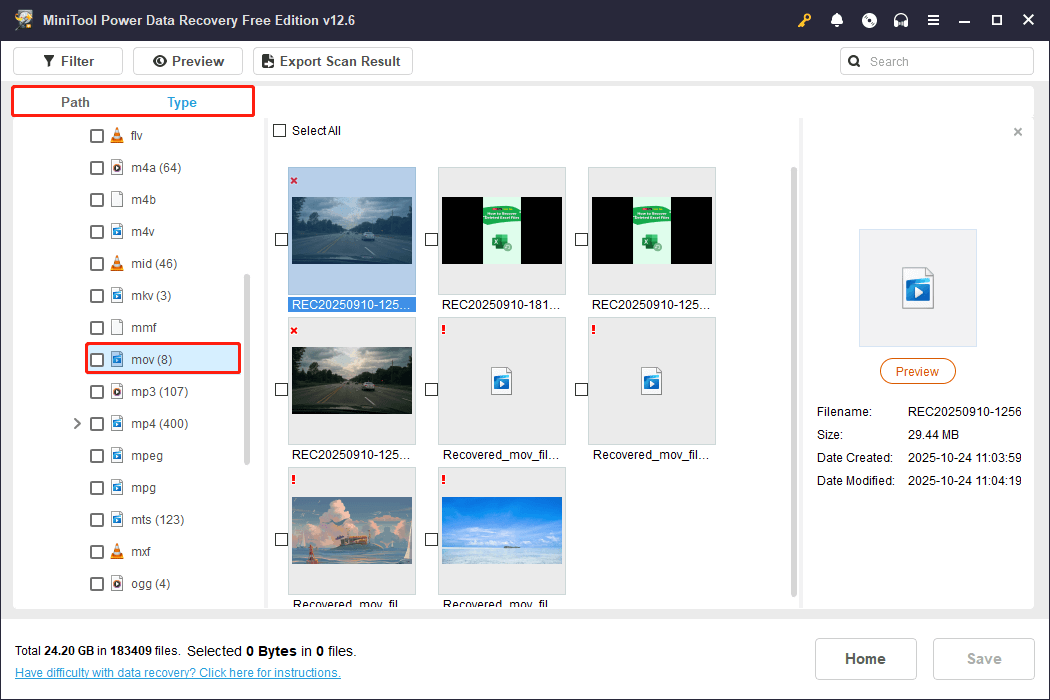Screen dimensions: 1050x700
Task: Switch to the Path tab
Action: coord(74,101)
